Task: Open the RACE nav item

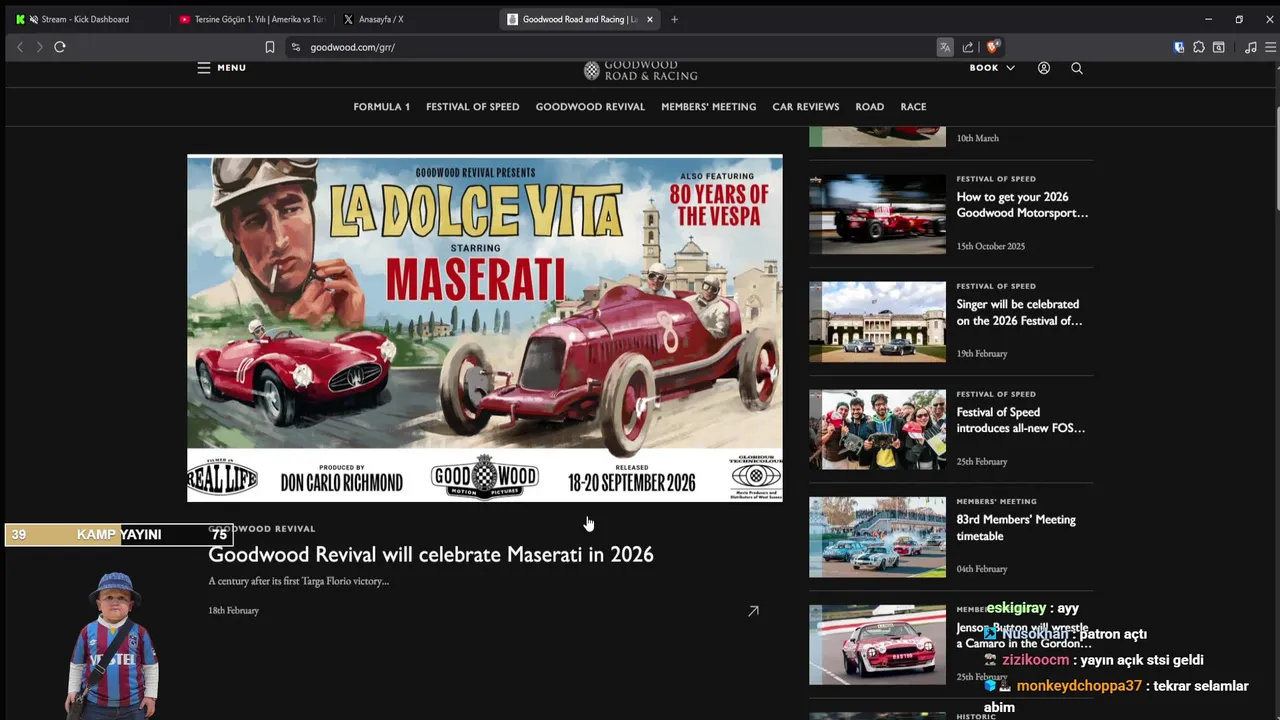Action: [x=914, y=107]
